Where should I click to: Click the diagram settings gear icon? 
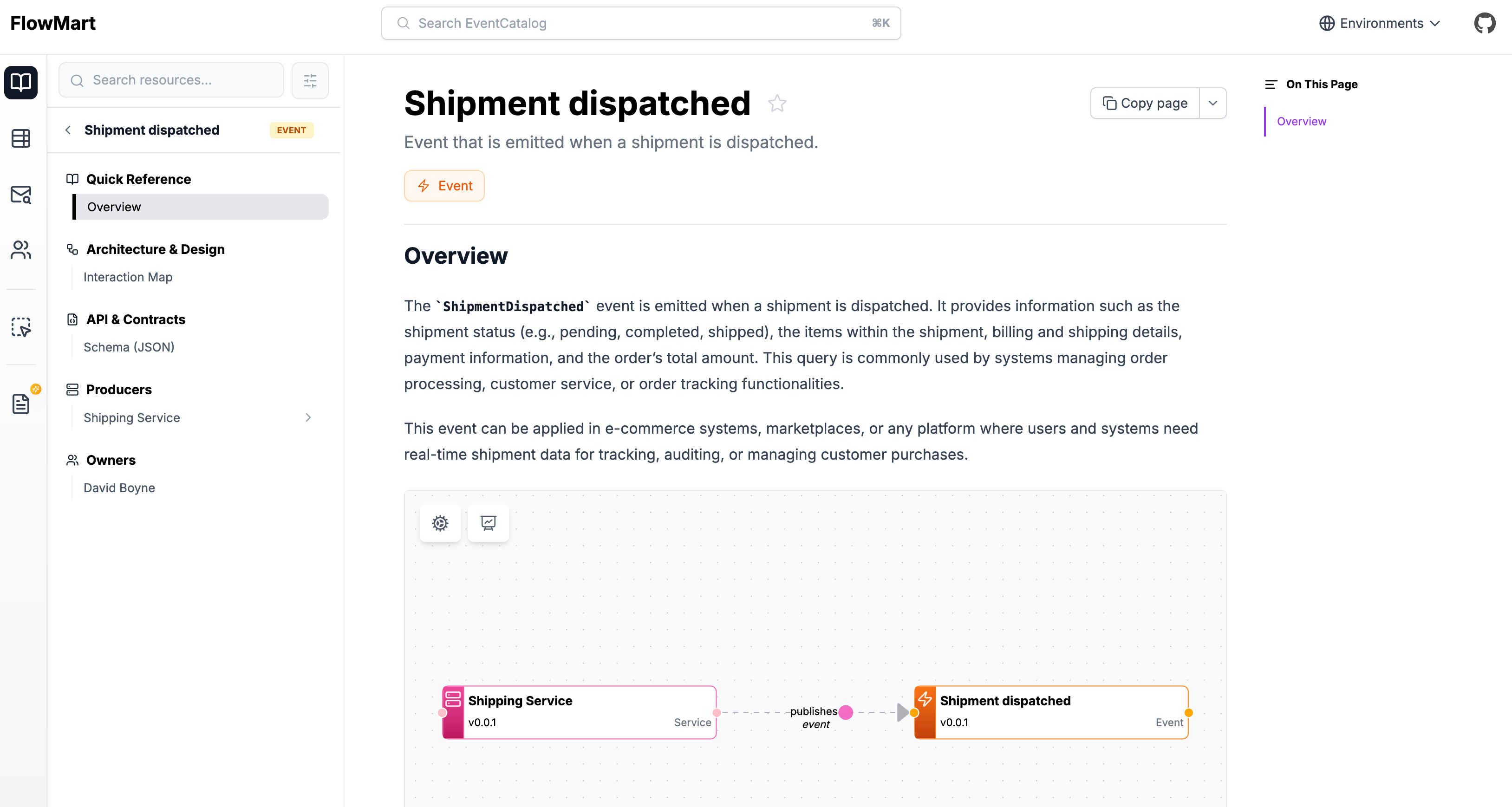coord(440,523)
